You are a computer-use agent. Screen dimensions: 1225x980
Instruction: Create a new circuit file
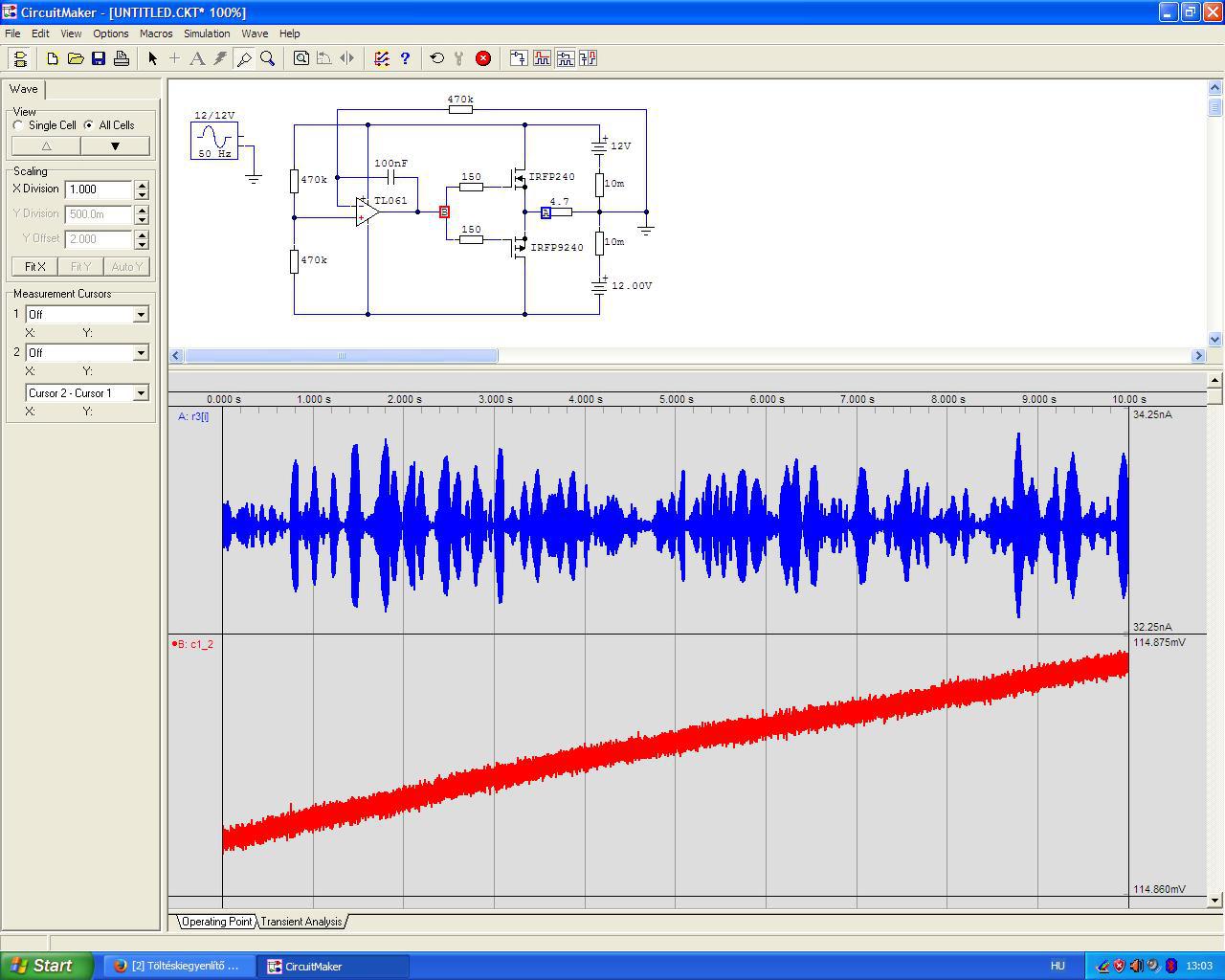pyautogui.click(x=53, y=58)
